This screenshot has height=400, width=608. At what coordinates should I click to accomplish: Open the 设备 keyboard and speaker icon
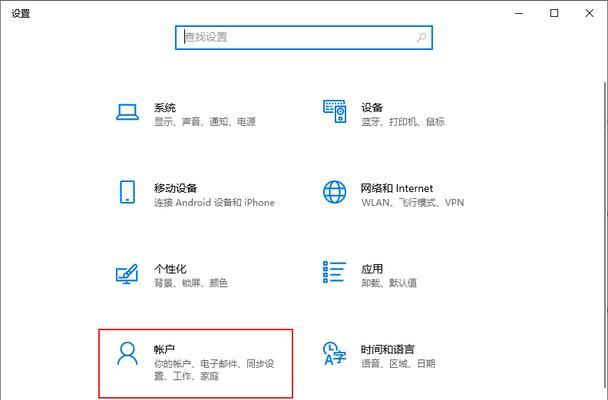(335, 111)
